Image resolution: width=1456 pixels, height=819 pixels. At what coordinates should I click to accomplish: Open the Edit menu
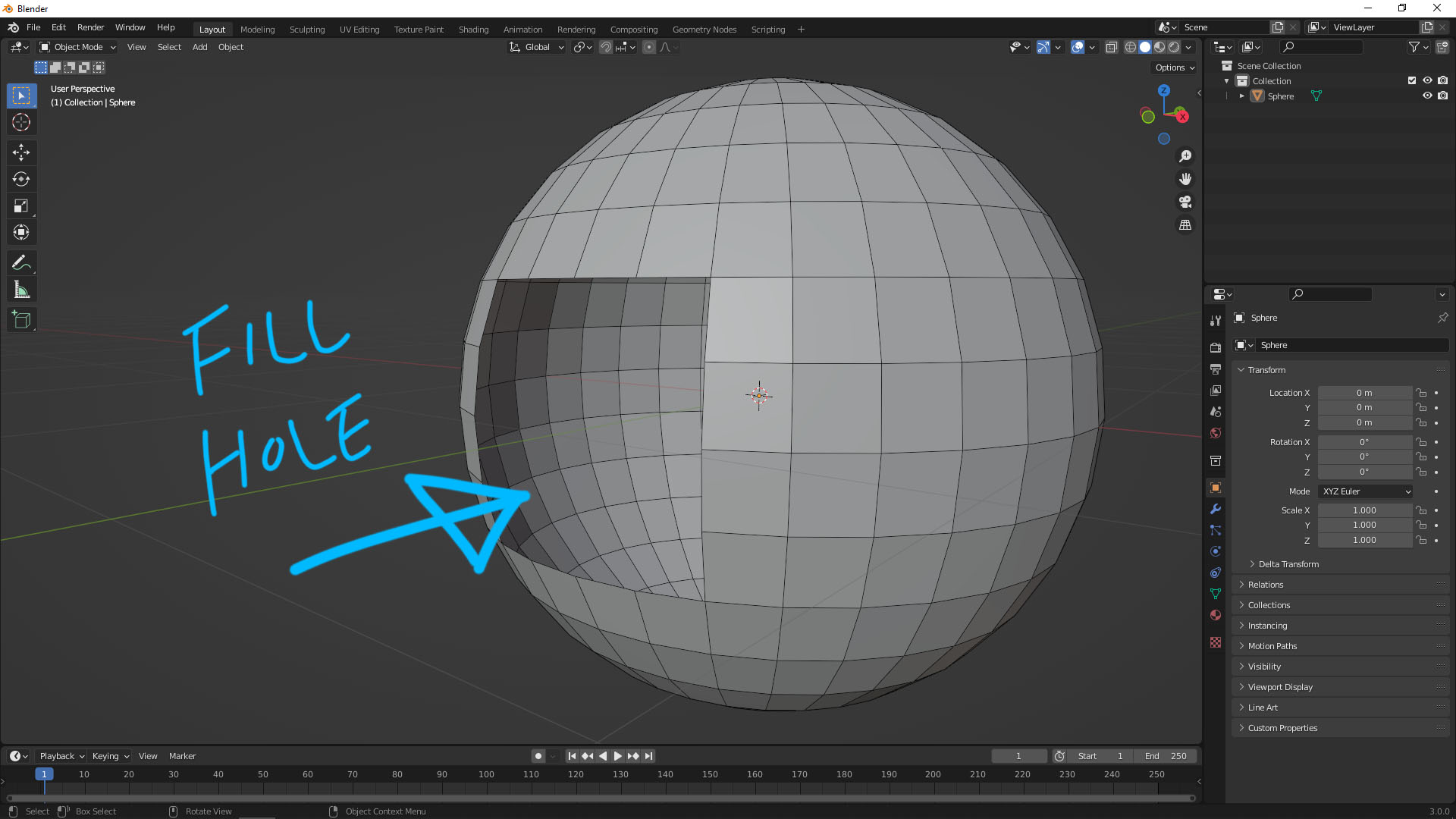pyautogui.click(x=58, y=27)
